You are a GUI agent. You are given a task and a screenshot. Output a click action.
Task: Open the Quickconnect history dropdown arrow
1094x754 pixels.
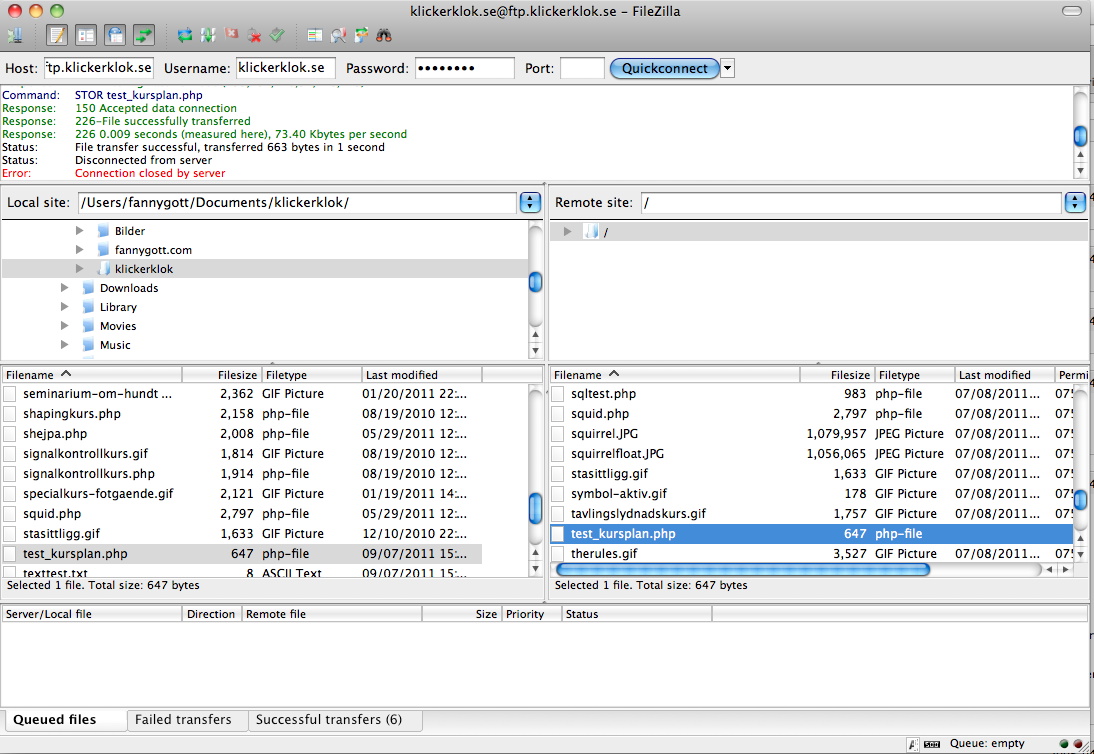(727, 68)
